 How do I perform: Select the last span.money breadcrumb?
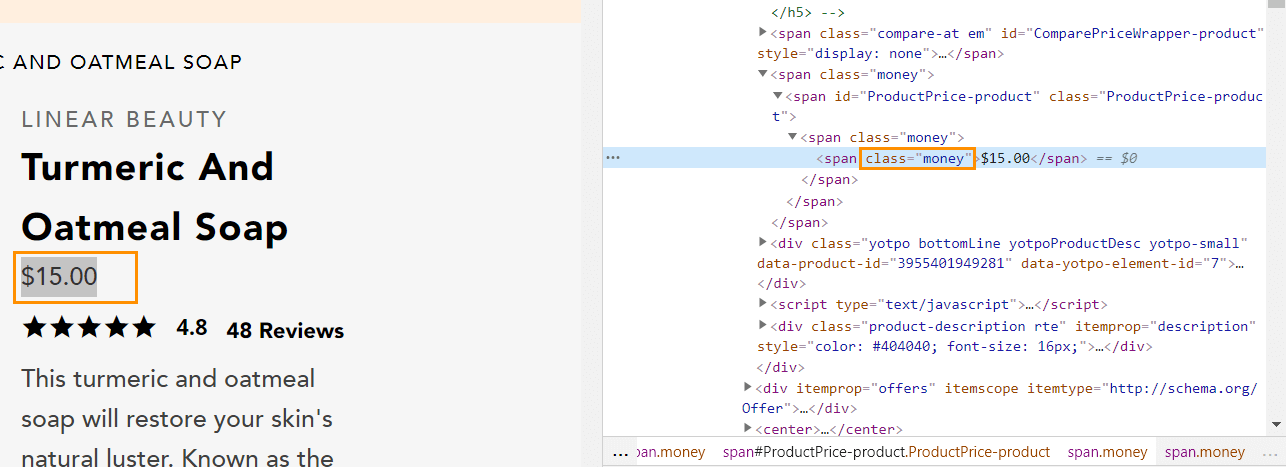click(x=1205, y=452)
